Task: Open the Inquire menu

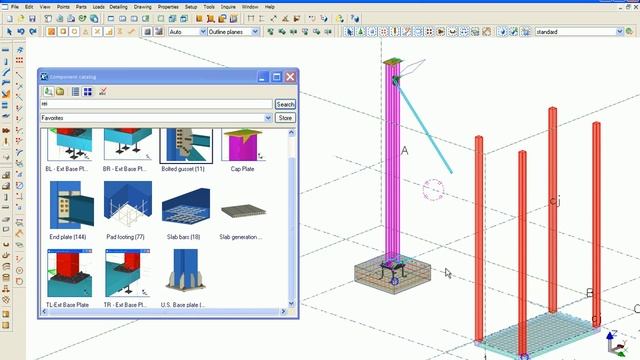Action: (x=228, y=7)
